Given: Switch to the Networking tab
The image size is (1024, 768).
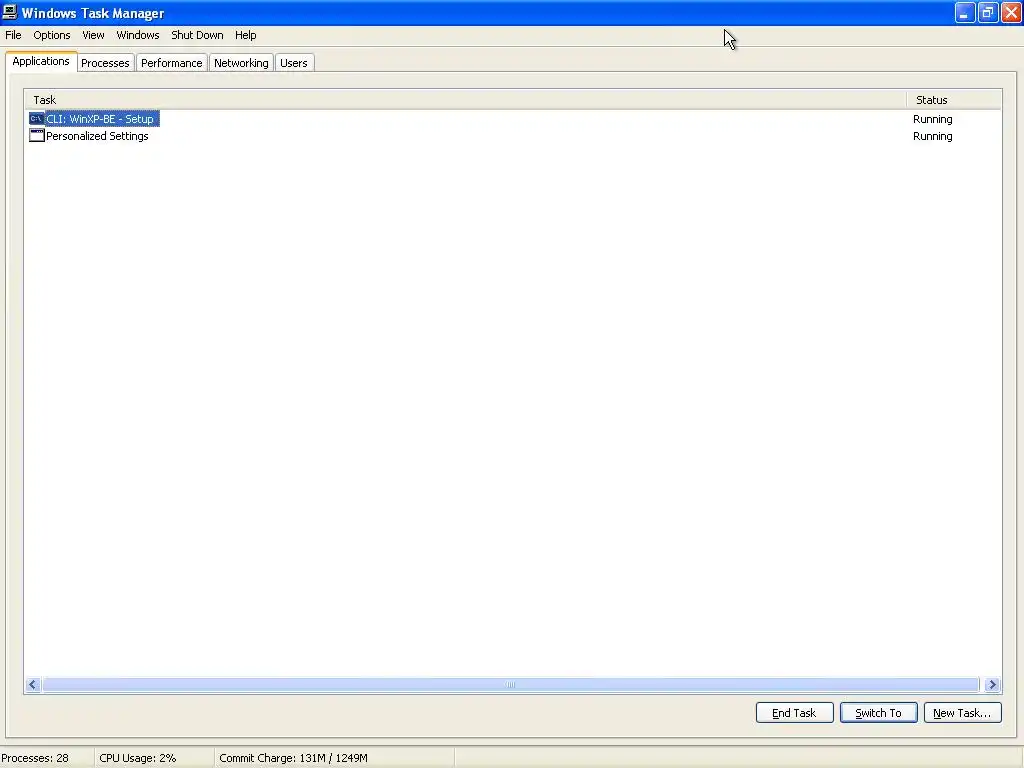Looking at the screenshot, I should point(241,63).
